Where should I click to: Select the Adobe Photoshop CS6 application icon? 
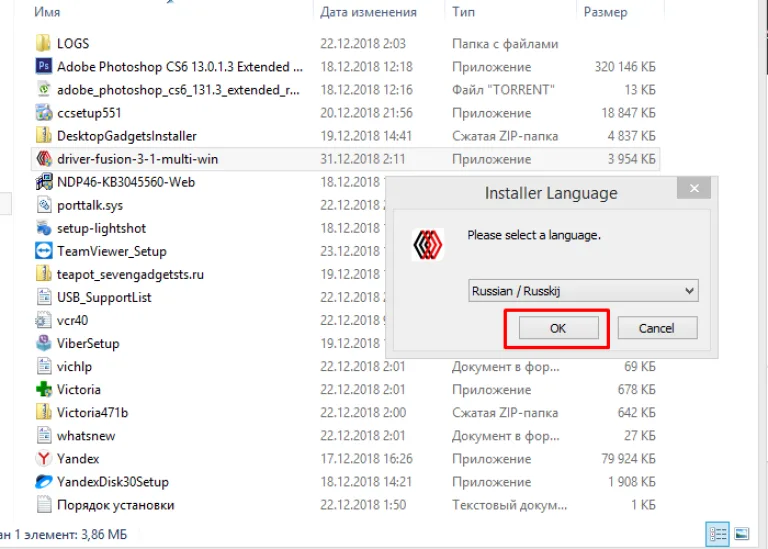point(43,66)
